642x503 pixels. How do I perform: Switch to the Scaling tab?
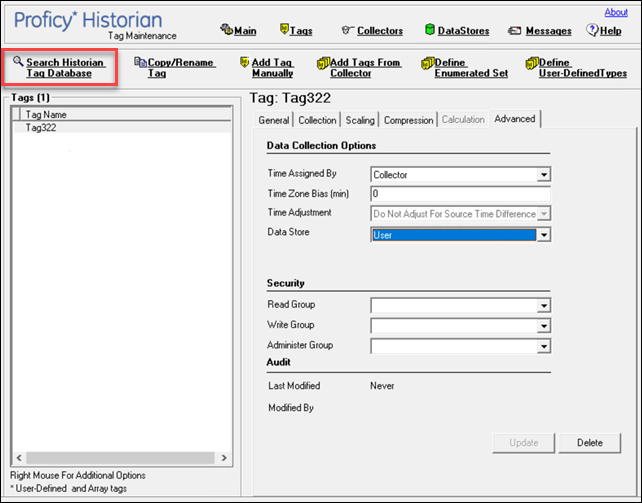(x=360, y=120)
